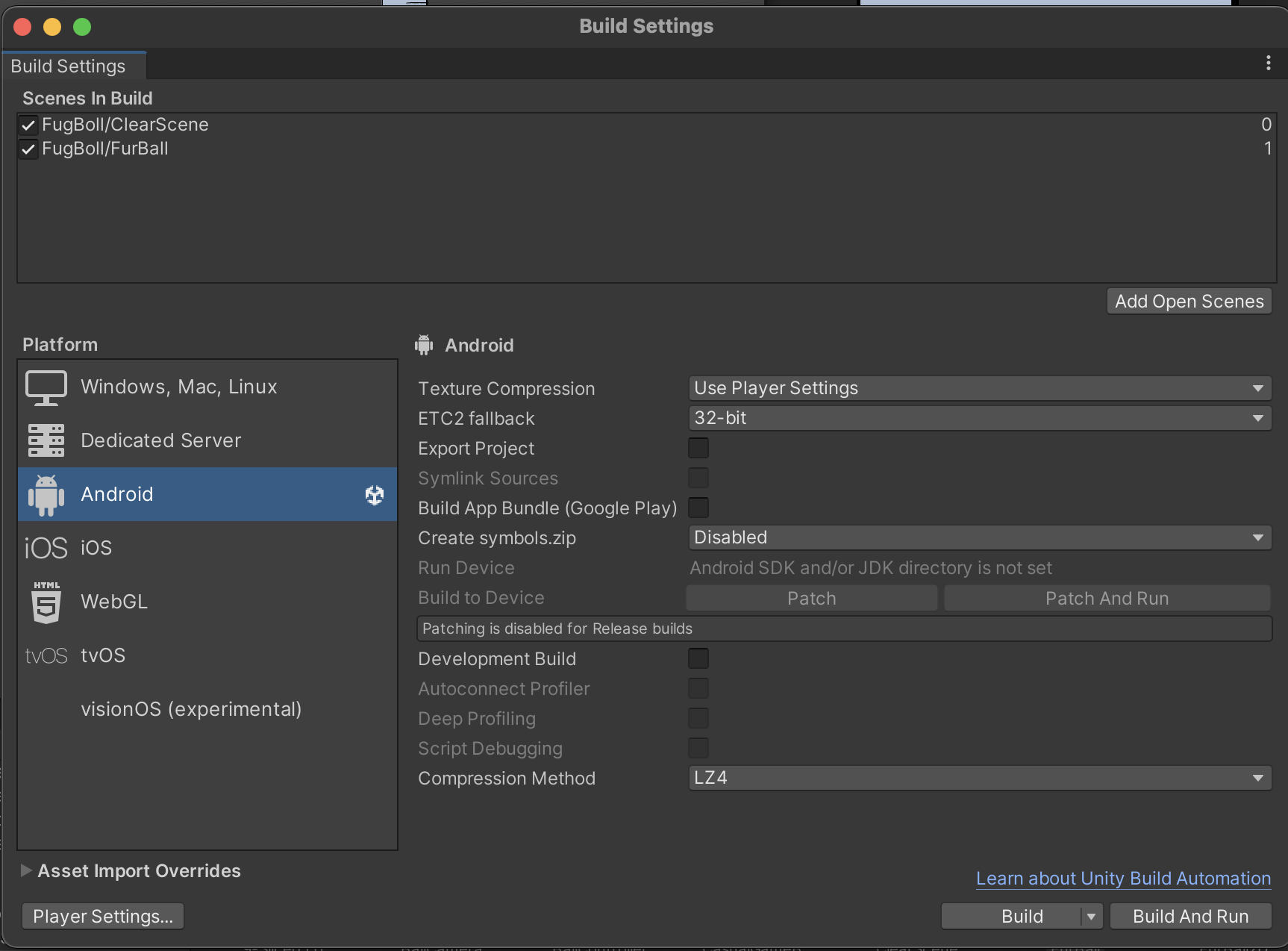Viewport: 1288px width, 951px height.
Task: Click the HTML5 WebGL shield icon
Action: [46, 602]
